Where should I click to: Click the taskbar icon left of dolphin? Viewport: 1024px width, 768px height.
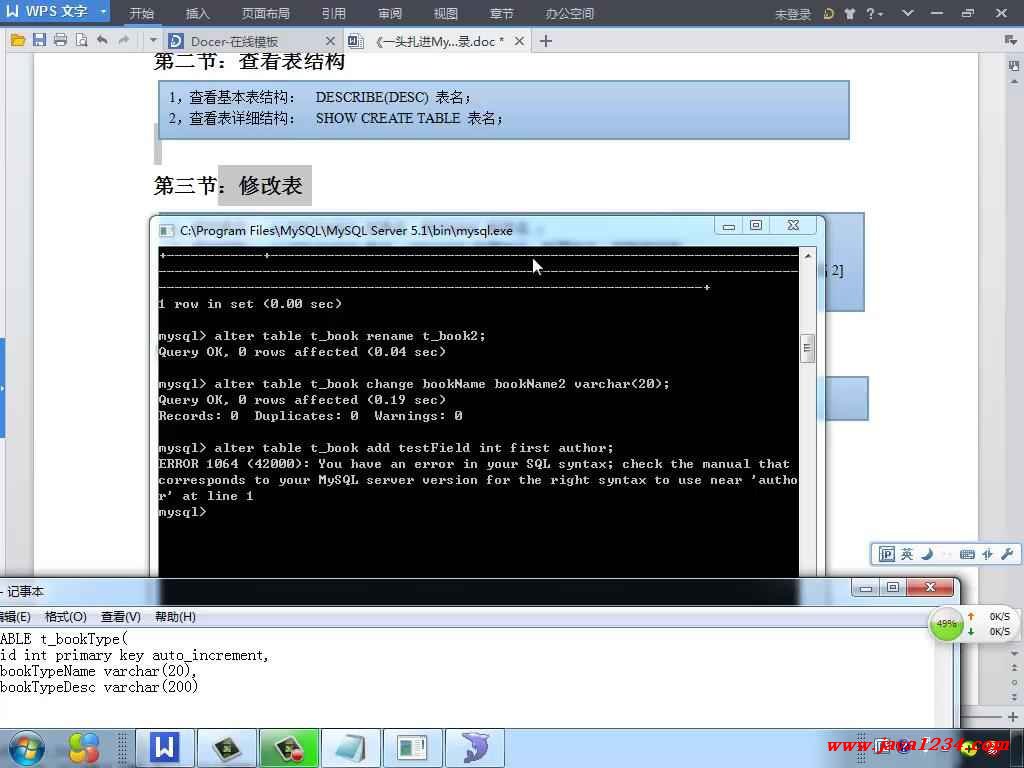413,748
